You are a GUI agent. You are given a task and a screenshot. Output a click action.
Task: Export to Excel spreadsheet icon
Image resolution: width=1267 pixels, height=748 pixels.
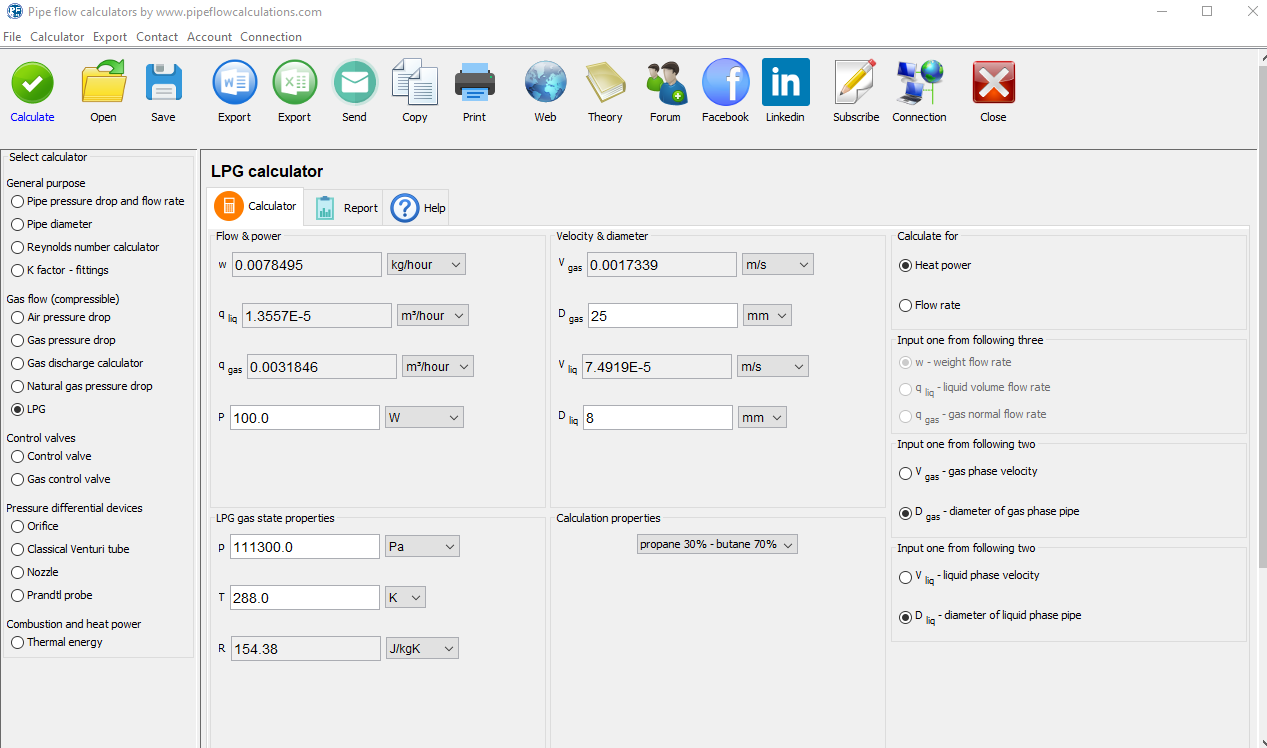pyautogui.click(x=294, y=83)
